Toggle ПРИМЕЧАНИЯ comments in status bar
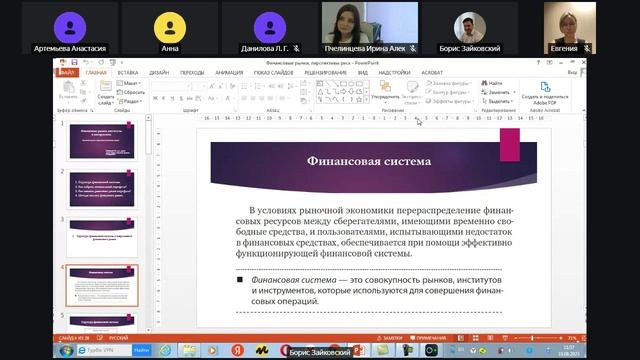The image size is (640, 360). pos(428,338)
